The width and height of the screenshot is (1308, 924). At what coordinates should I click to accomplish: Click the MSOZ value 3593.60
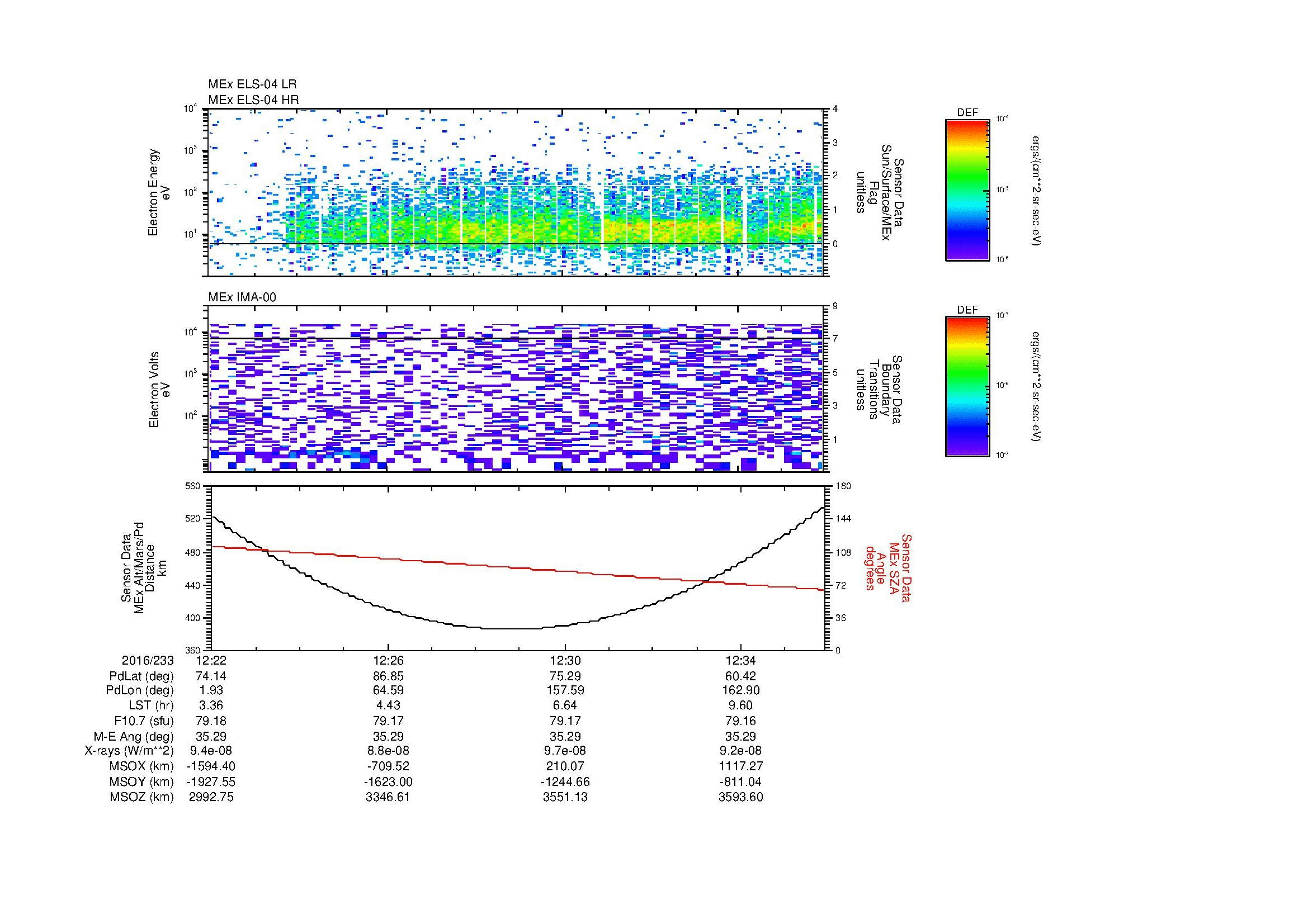(x=740, y=797)
